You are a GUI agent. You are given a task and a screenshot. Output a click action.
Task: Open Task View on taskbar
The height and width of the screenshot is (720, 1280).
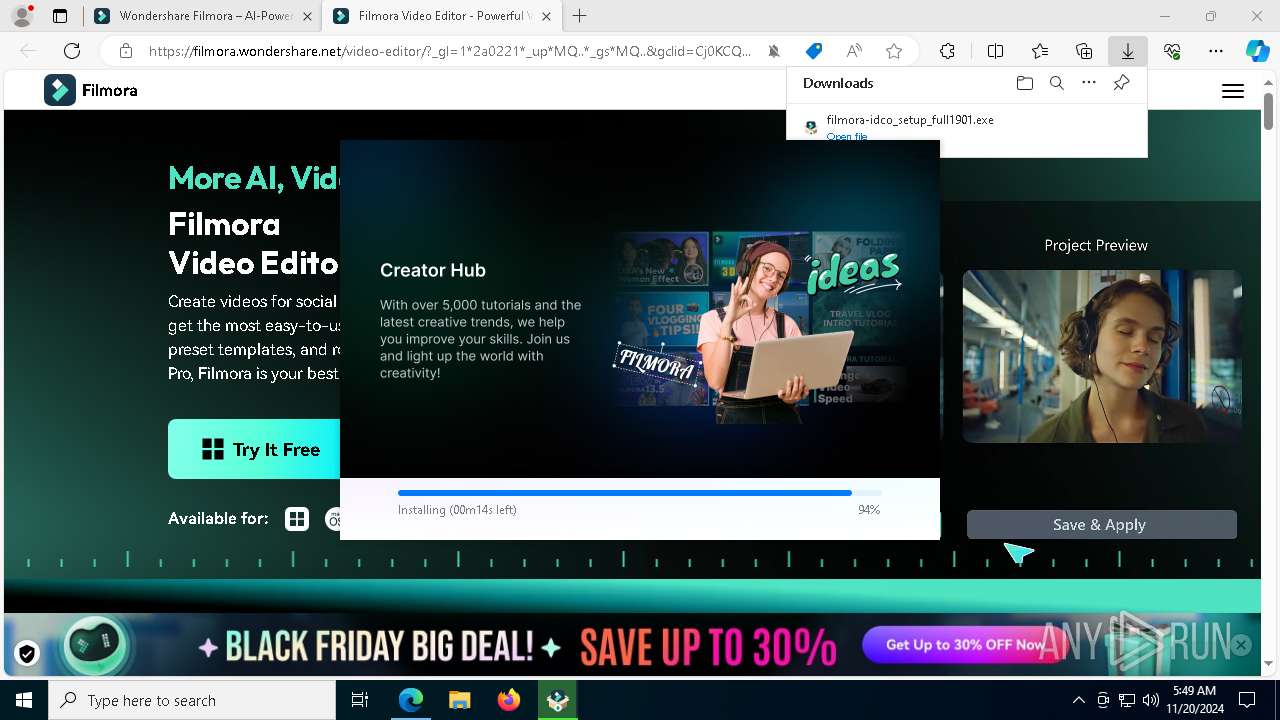tap(360, 700)
